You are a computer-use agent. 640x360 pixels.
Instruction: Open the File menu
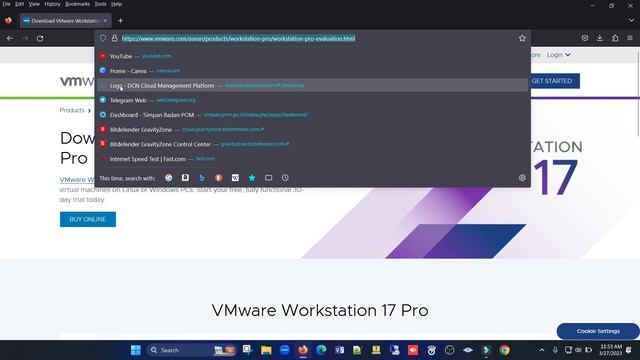pos(6,4)
